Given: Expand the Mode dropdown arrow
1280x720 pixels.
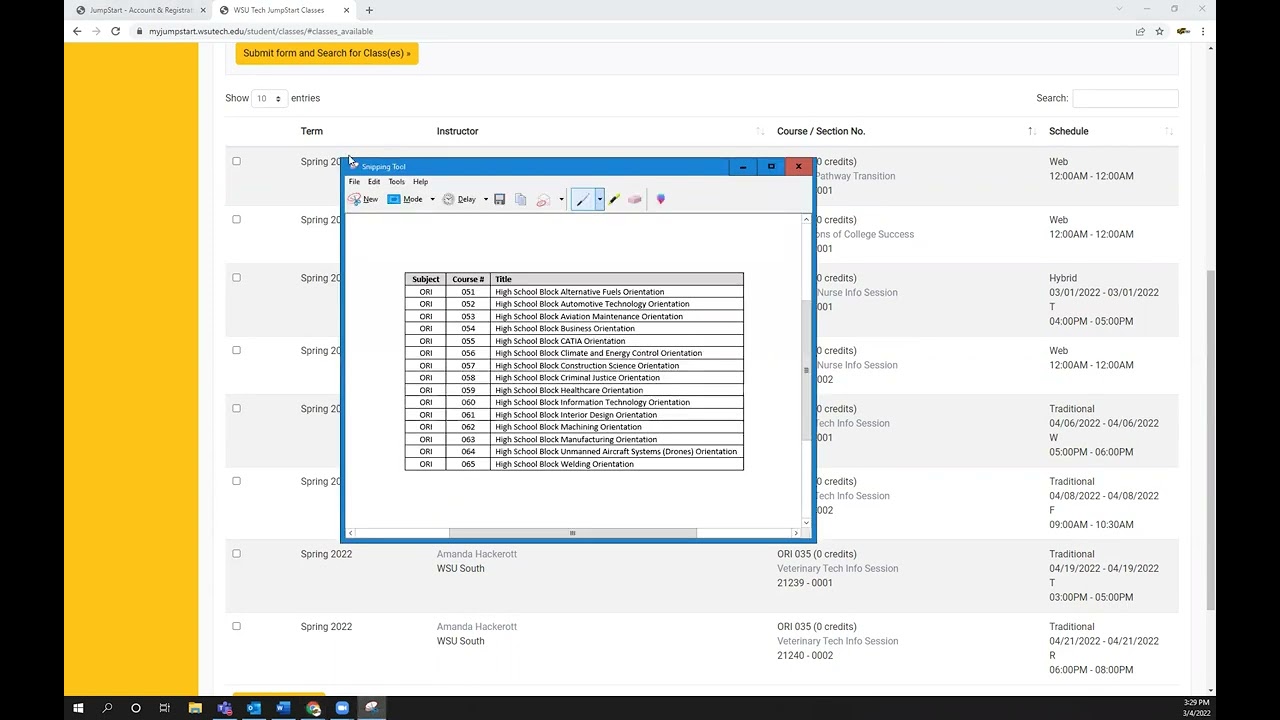Looking at the screenshot, I should (432, 199).
